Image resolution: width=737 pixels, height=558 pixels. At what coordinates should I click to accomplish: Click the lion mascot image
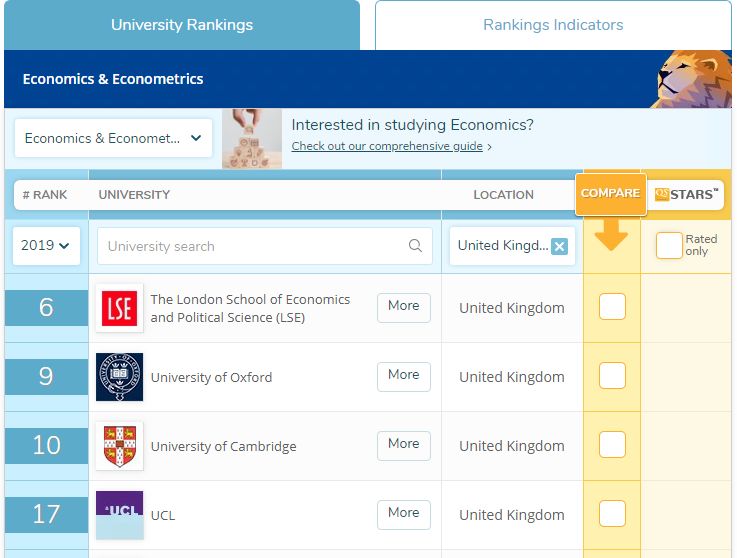point(692,79)
